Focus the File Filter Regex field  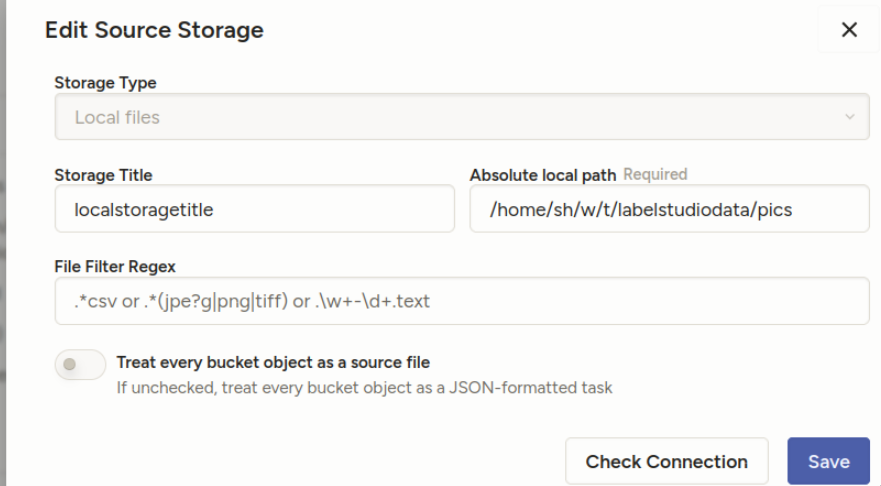[461, 300]
